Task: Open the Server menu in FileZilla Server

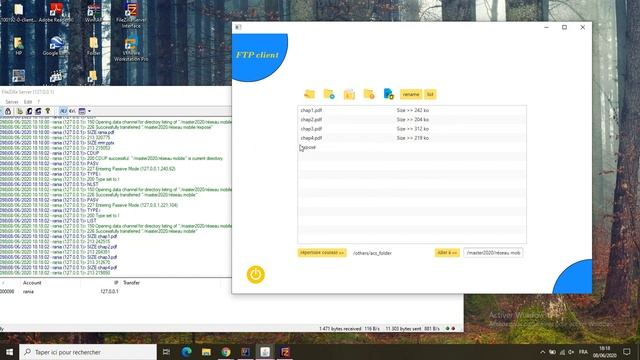Action: 11,102
